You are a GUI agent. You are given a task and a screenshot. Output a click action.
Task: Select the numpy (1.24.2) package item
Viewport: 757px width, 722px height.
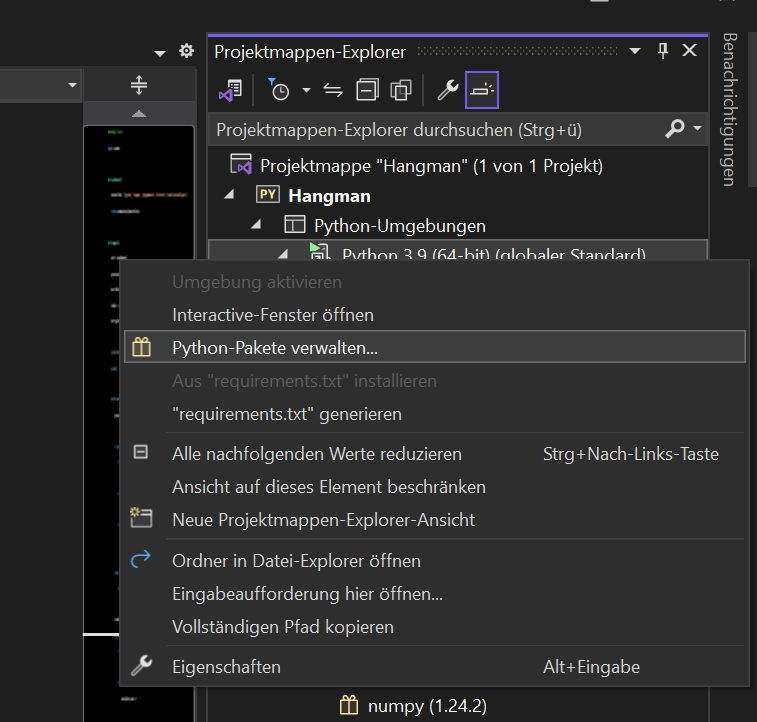click(426, 706)
